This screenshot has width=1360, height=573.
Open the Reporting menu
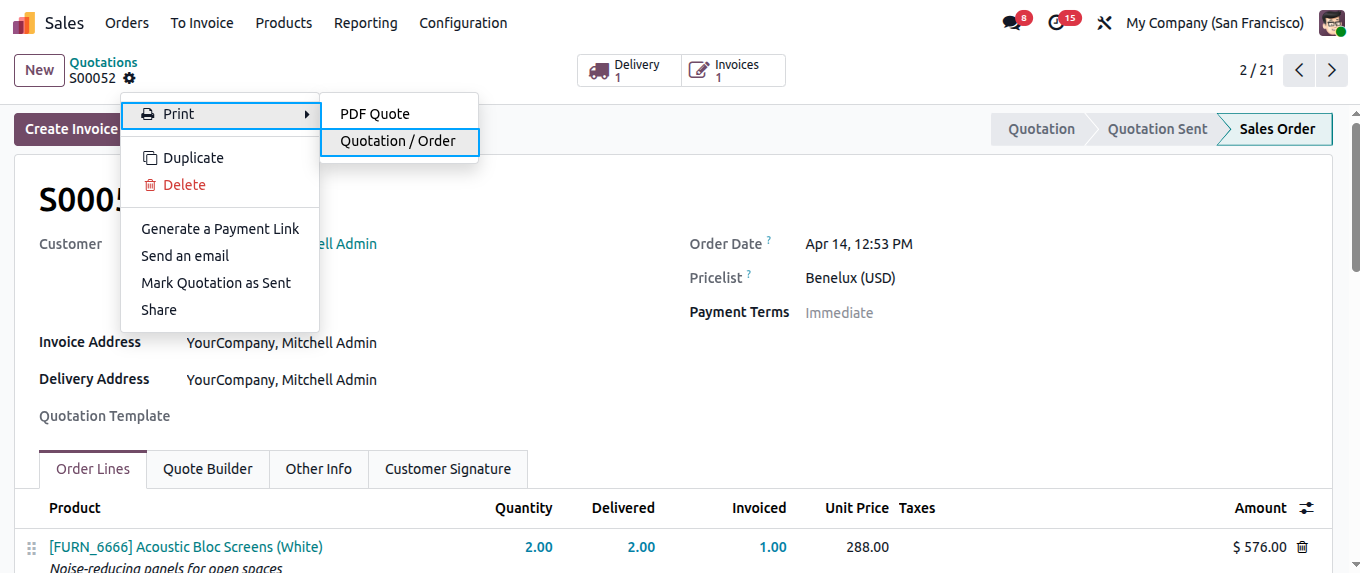pos(366,23)
